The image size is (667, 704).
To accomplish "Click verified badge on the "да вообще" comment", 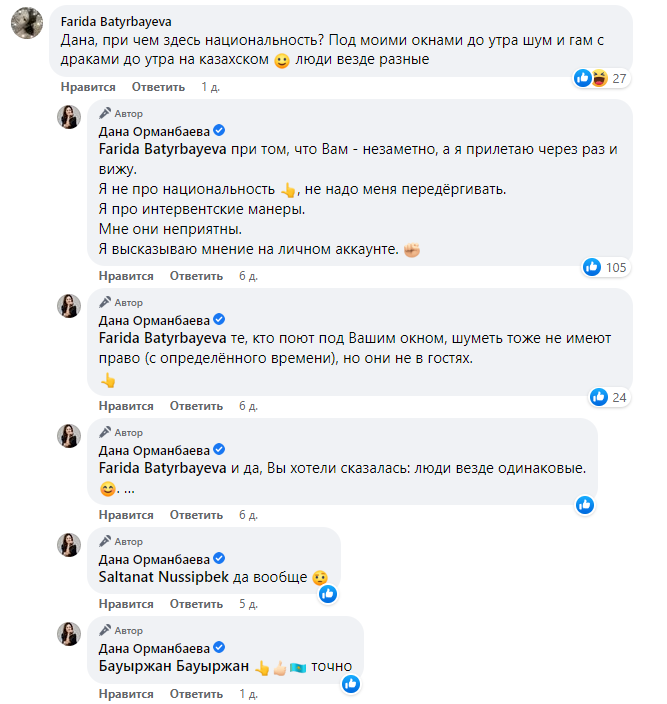I will pyautogui.click(x=219, y=559).
